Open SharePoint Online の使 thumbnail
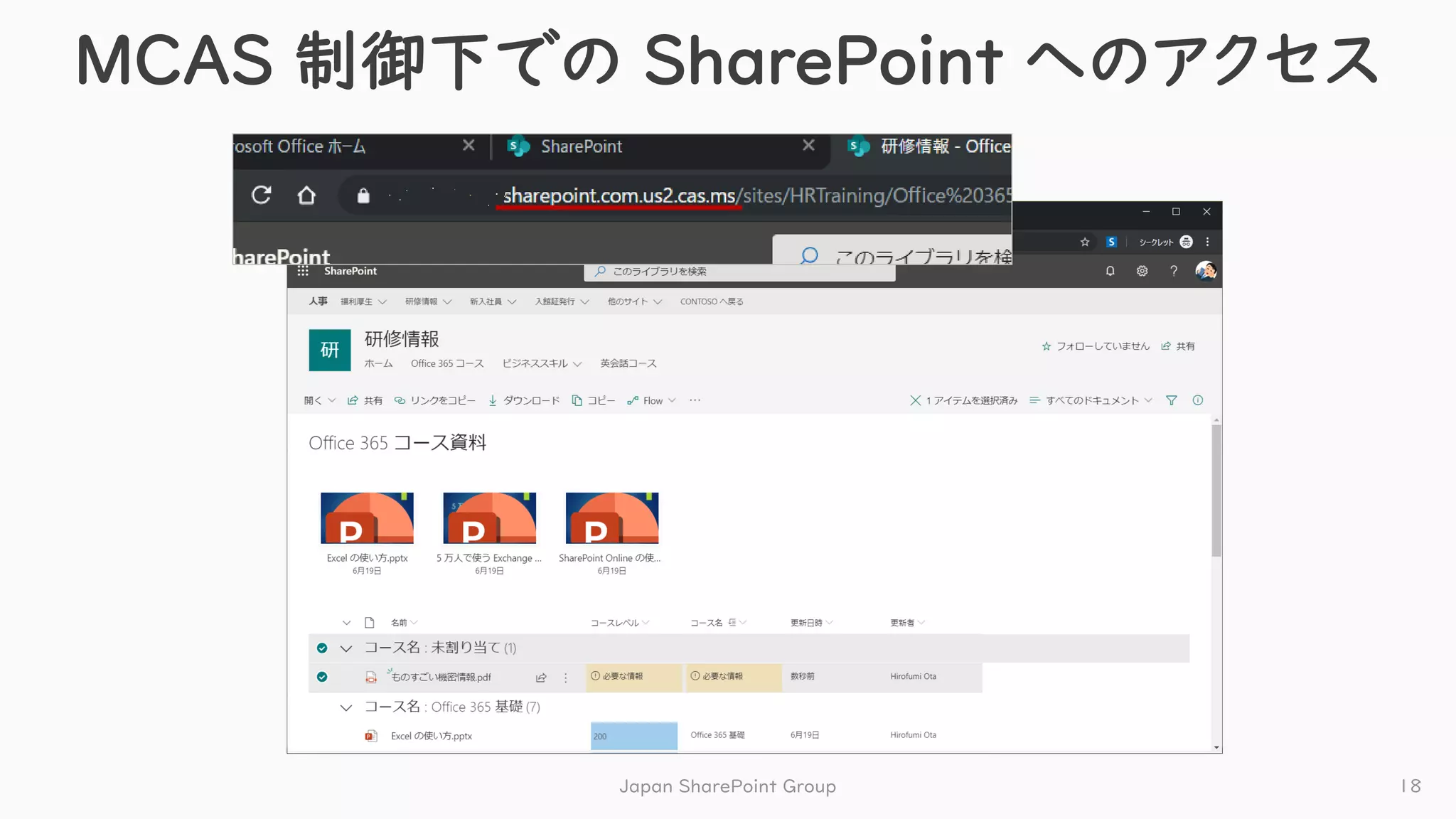Viewport: 1456px width, 819px height. coord(611,518)
